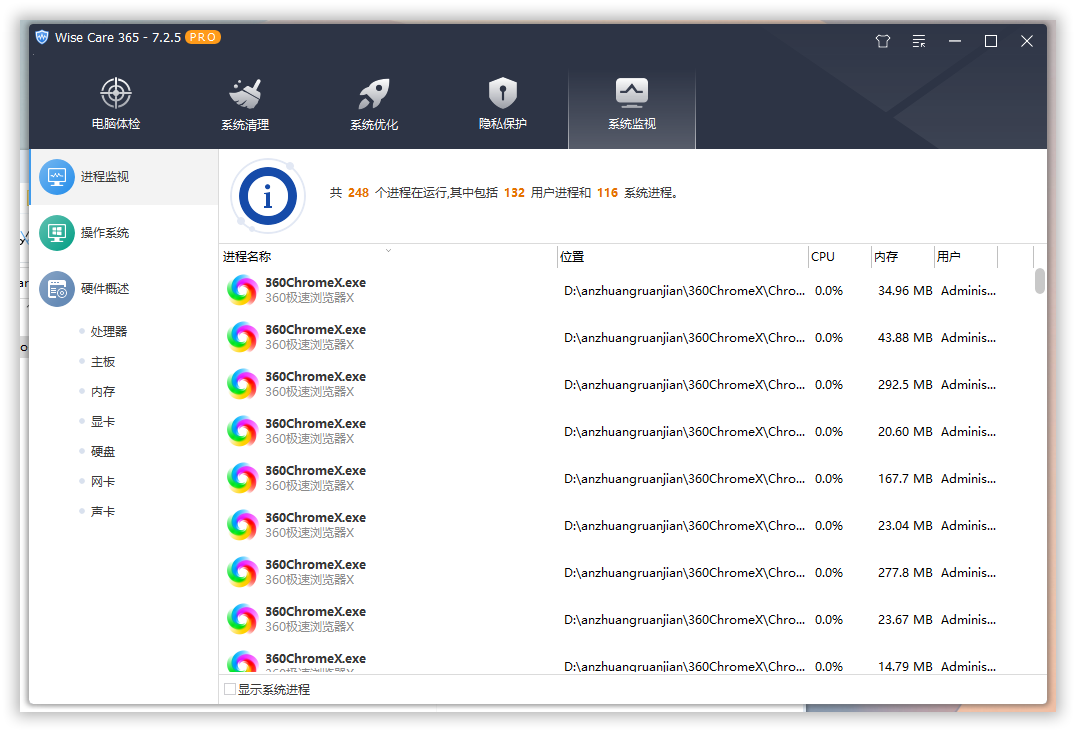Click the 167.7 MB memory value
Screen dimensions: 1076x732
click(x=905, y=479)
